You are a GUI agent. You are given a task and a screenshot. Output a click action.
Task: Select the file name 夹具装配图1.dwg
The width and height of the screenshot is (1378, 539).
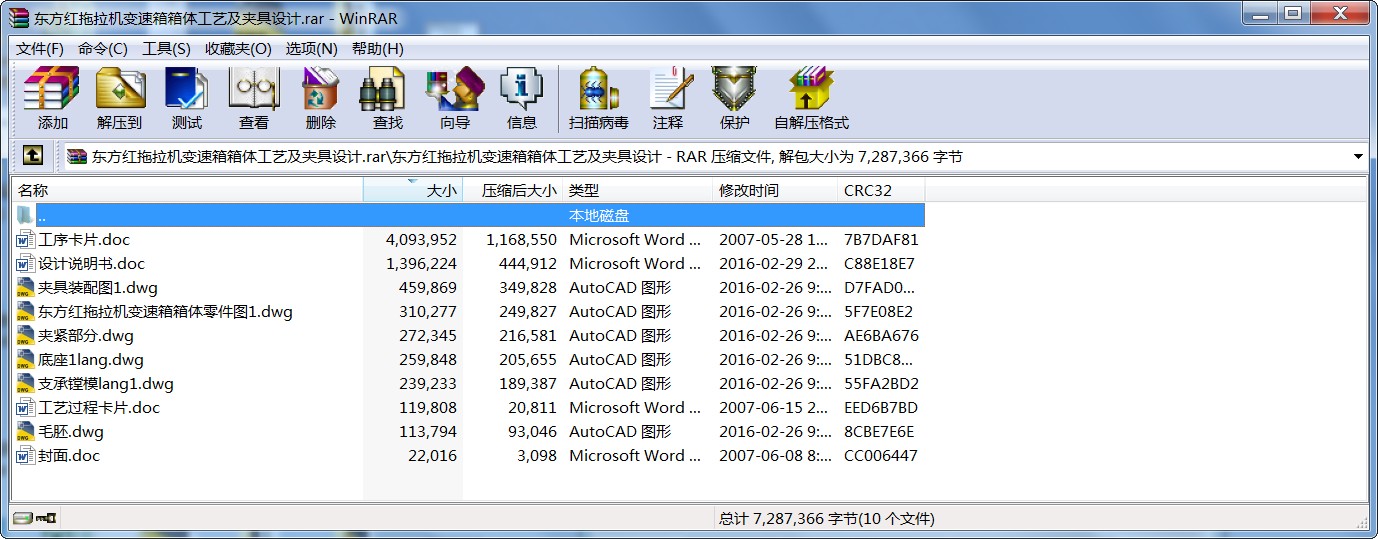coord(98,288)
